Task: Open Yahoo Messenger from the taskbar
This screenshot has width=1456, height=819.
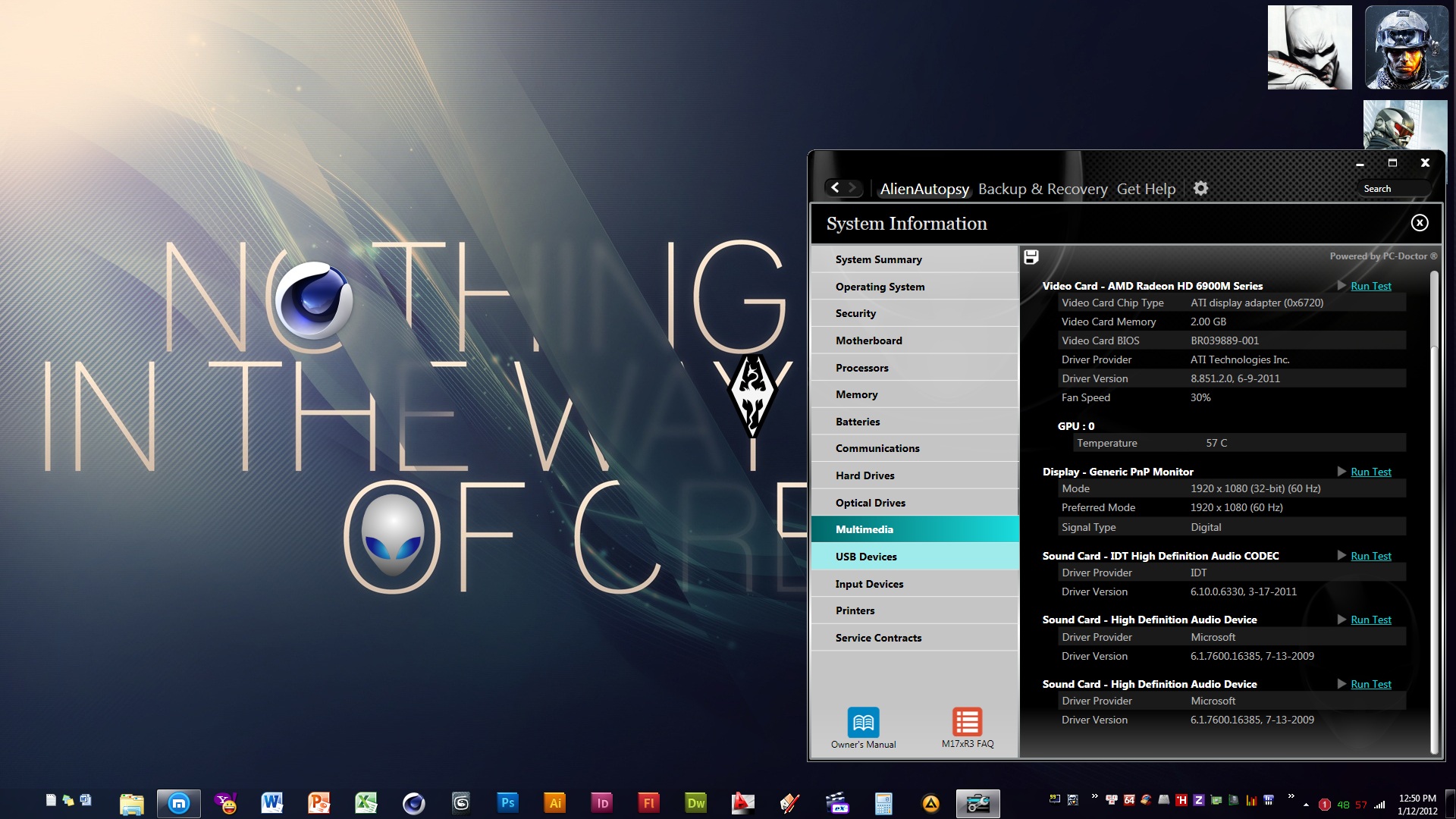Action: pos(225,803)
